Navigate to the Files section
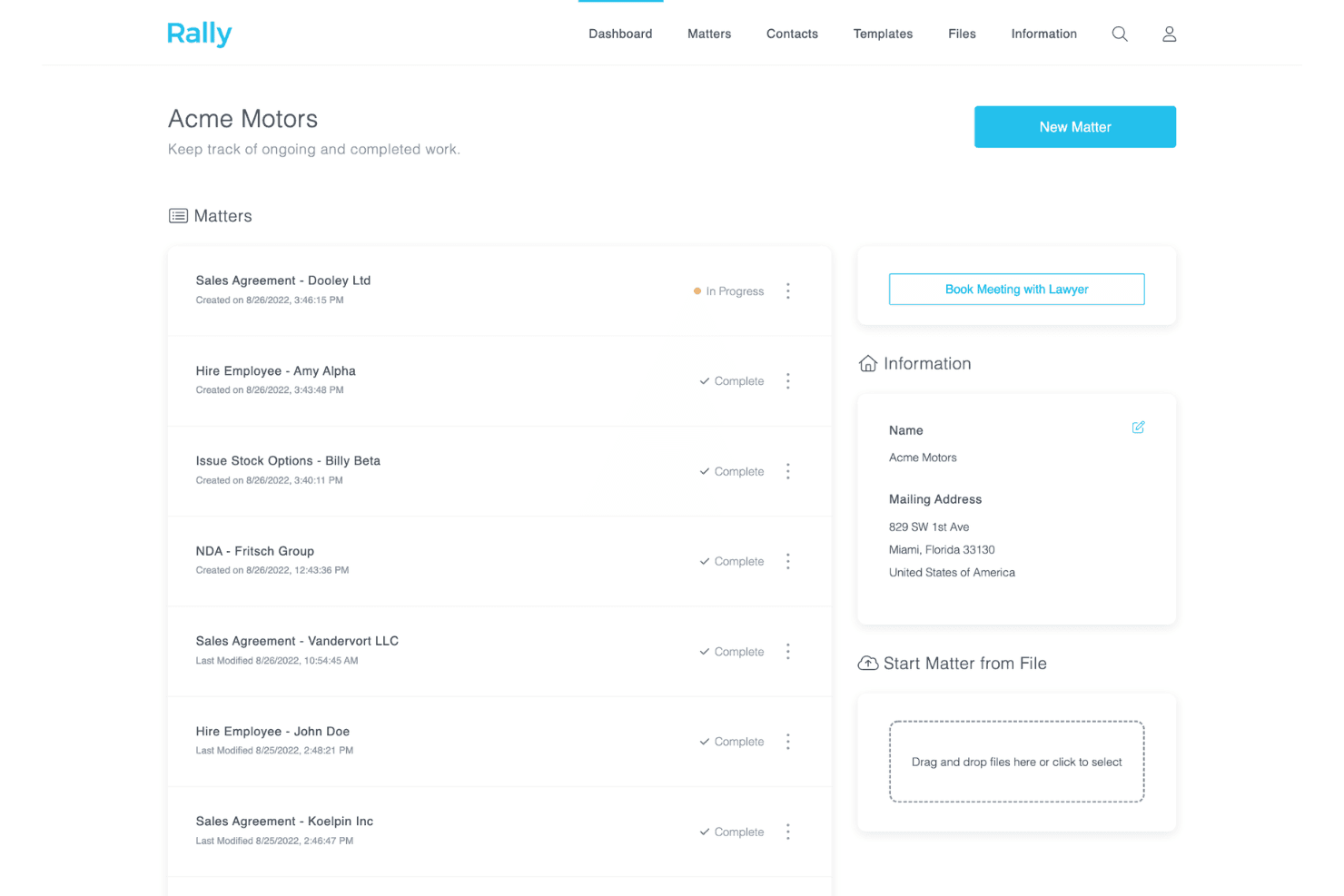The height and width of the screenshot is (896, 1344). click(962, 34)
